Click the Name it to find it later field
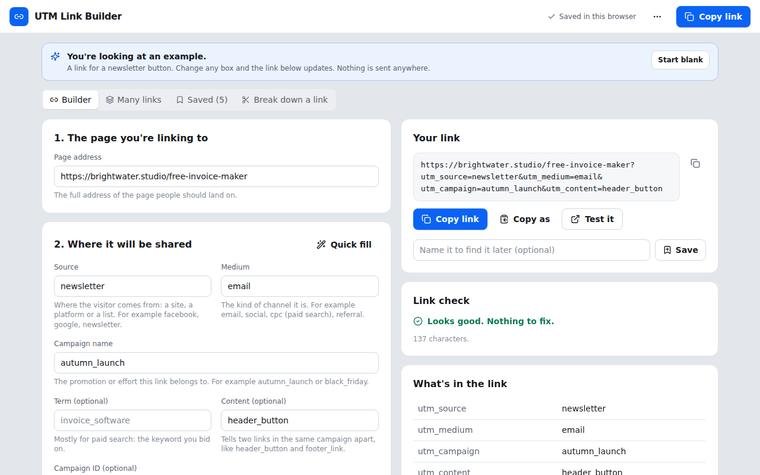The width and height of the screenshot is (760, 475). point(531,250)
